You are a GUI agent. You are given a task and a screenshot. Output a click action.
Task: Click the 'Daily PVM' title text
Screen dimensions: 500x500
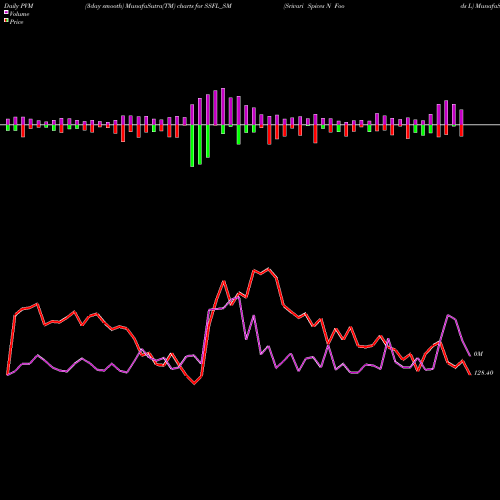pyautogui.click(x=19, y=6)
